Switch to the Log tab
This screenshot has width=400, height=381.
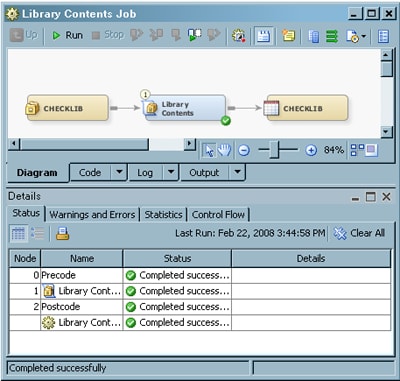(x=145, y=173)
